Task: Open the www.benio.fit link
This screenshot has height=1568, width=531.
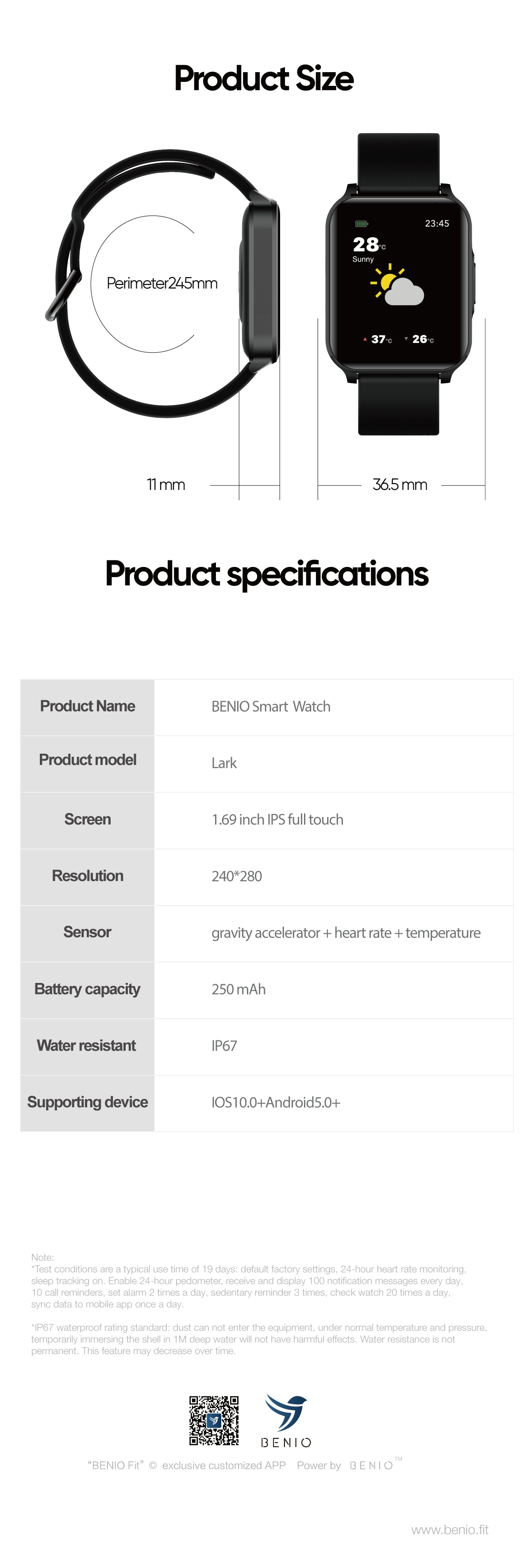Action: pyautogui.click(x=450, y=1529)
